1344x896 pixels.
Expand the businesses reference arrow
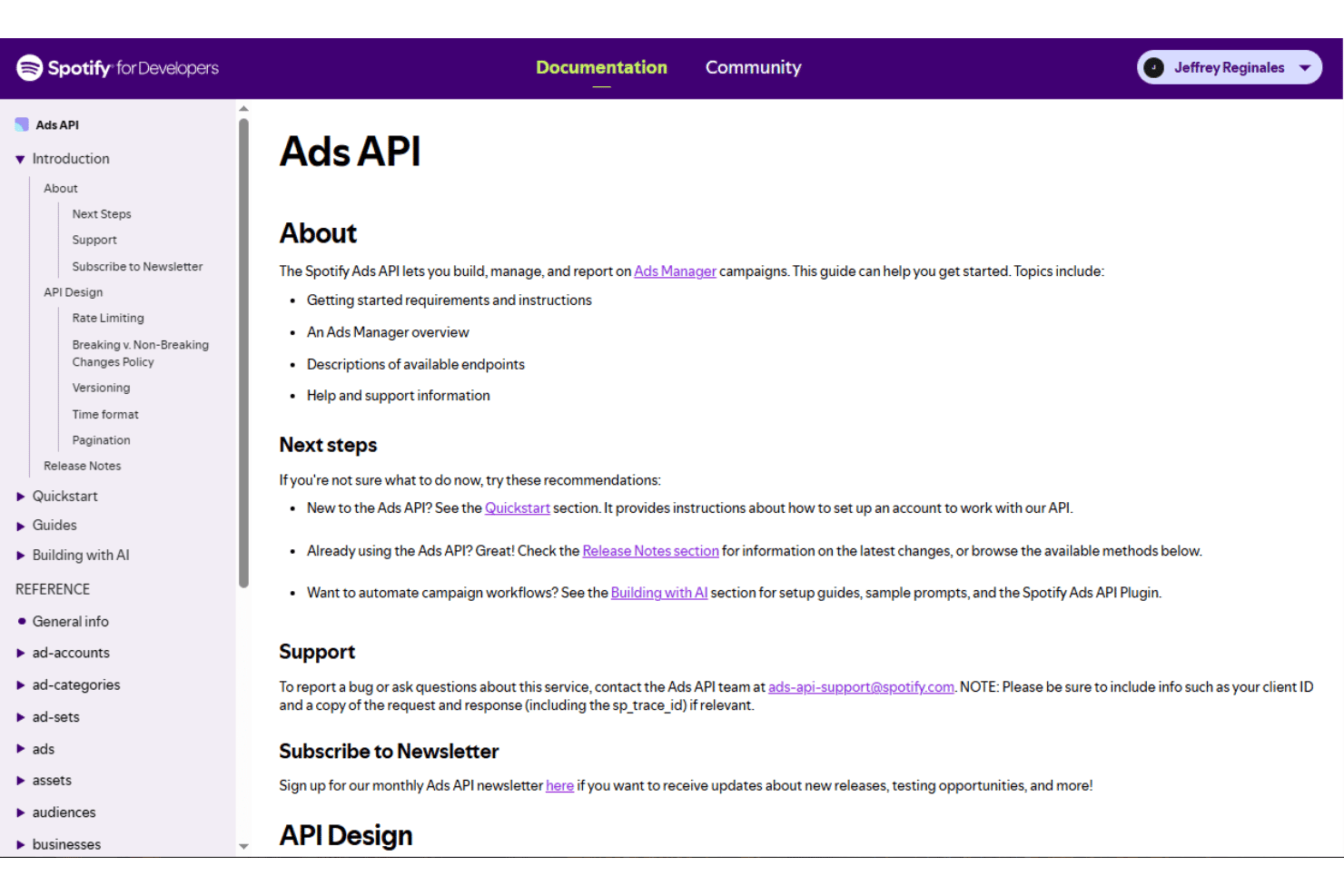tap(20, 844)
